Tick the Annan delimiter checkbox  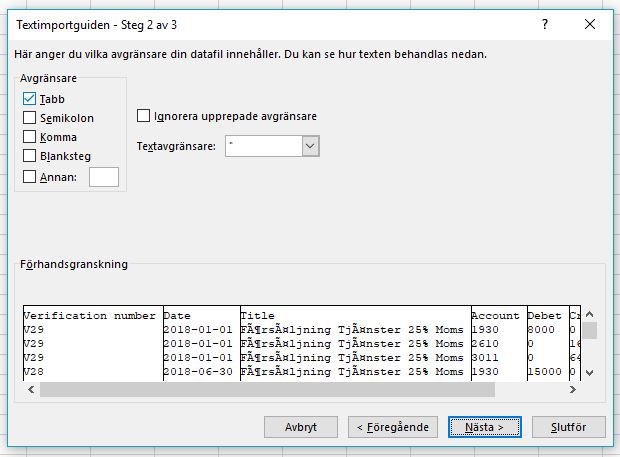click(x=30, y=177)
